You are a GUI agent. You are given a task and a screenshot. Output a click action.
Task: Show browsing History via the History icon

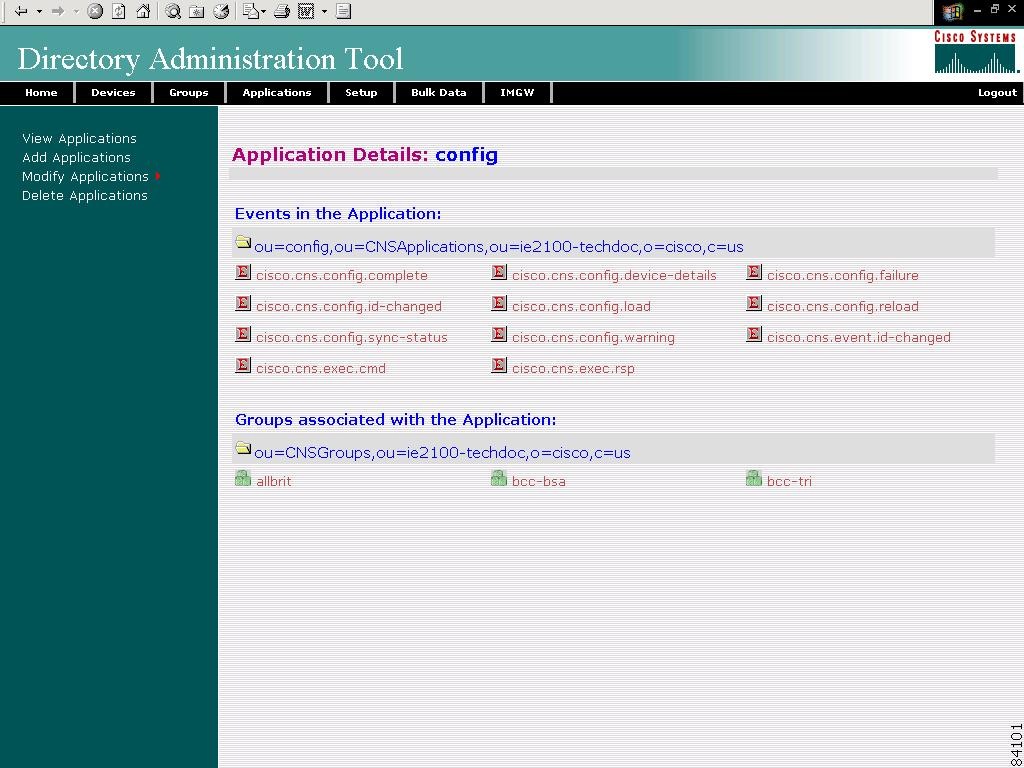click(221, 13)
